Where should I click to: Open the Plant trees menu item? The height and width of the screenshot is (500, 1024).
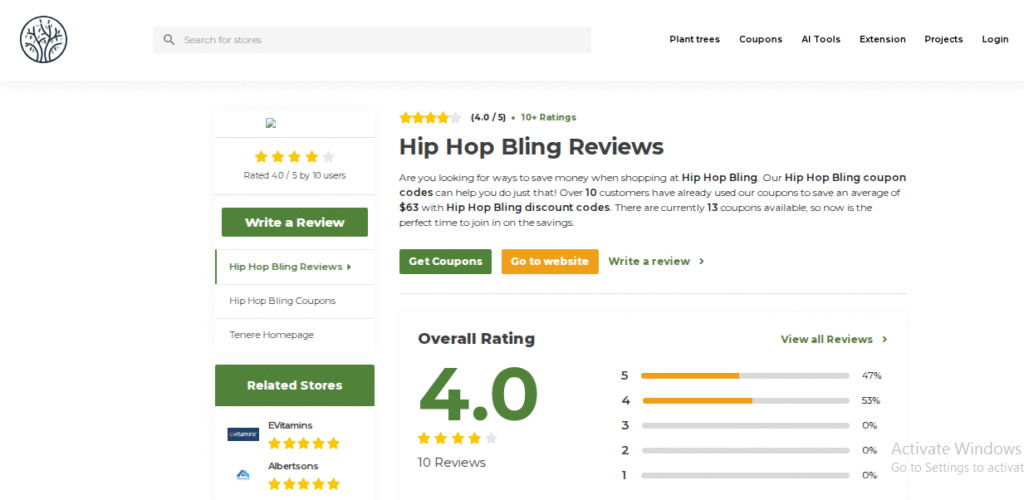(x=694, y=39)
